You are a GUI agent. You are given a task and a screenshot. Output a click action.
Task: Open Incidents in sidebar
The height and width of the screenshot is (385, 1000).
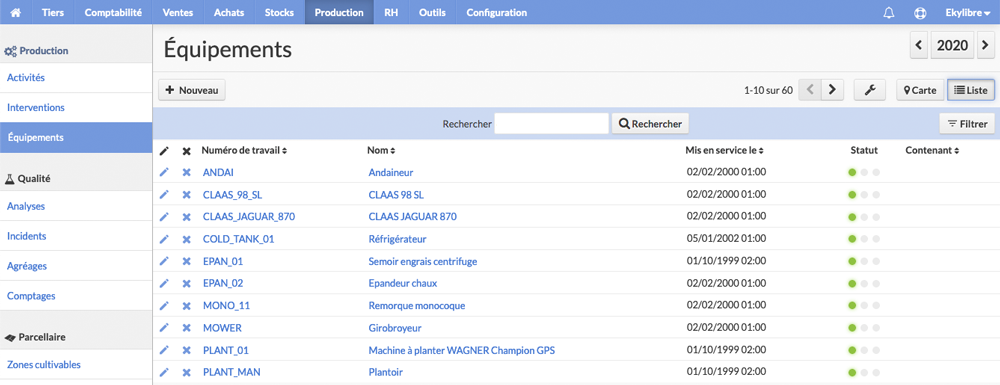76,236
